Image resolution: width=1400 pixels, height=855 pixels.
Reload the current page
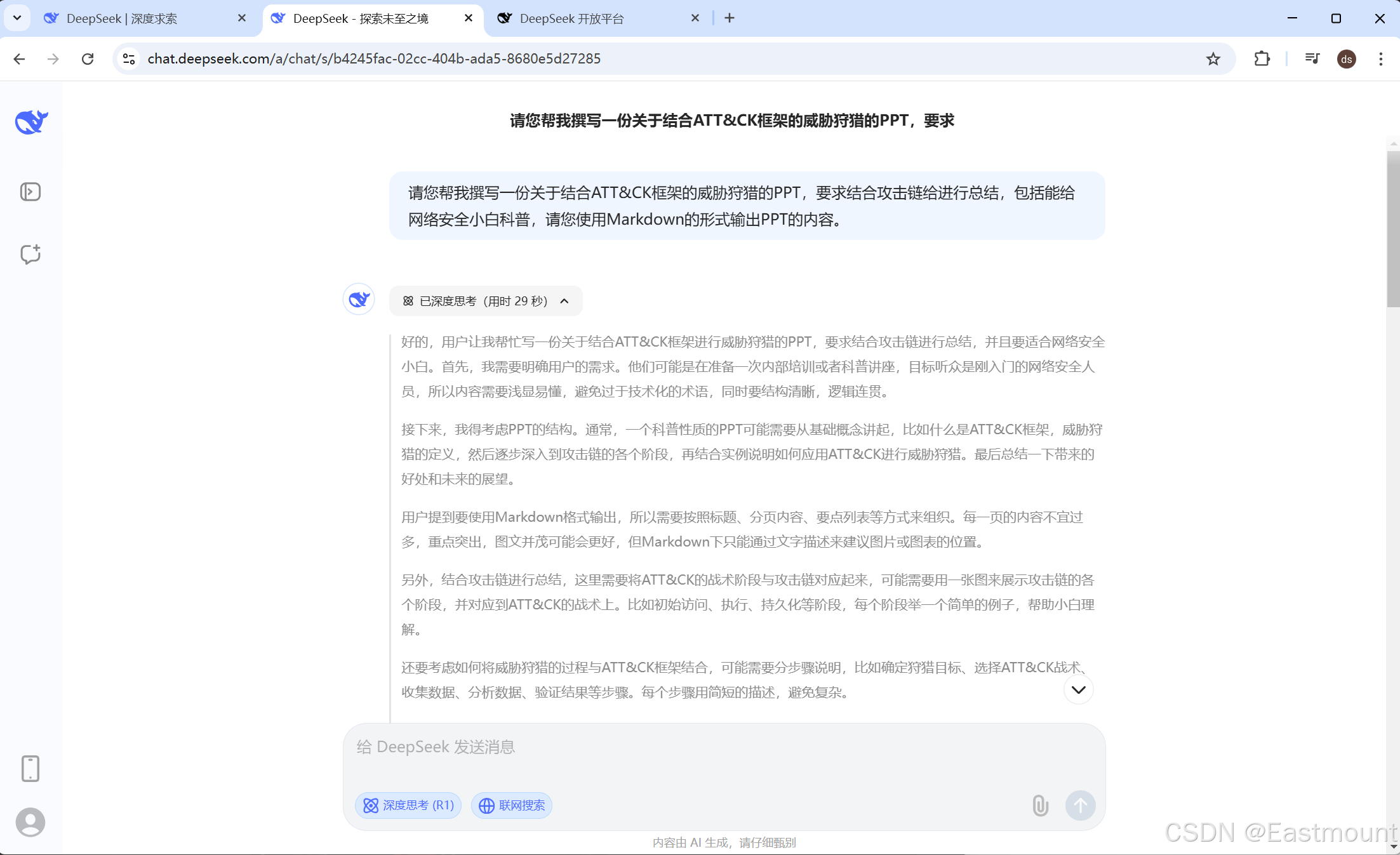click(88, 59)
